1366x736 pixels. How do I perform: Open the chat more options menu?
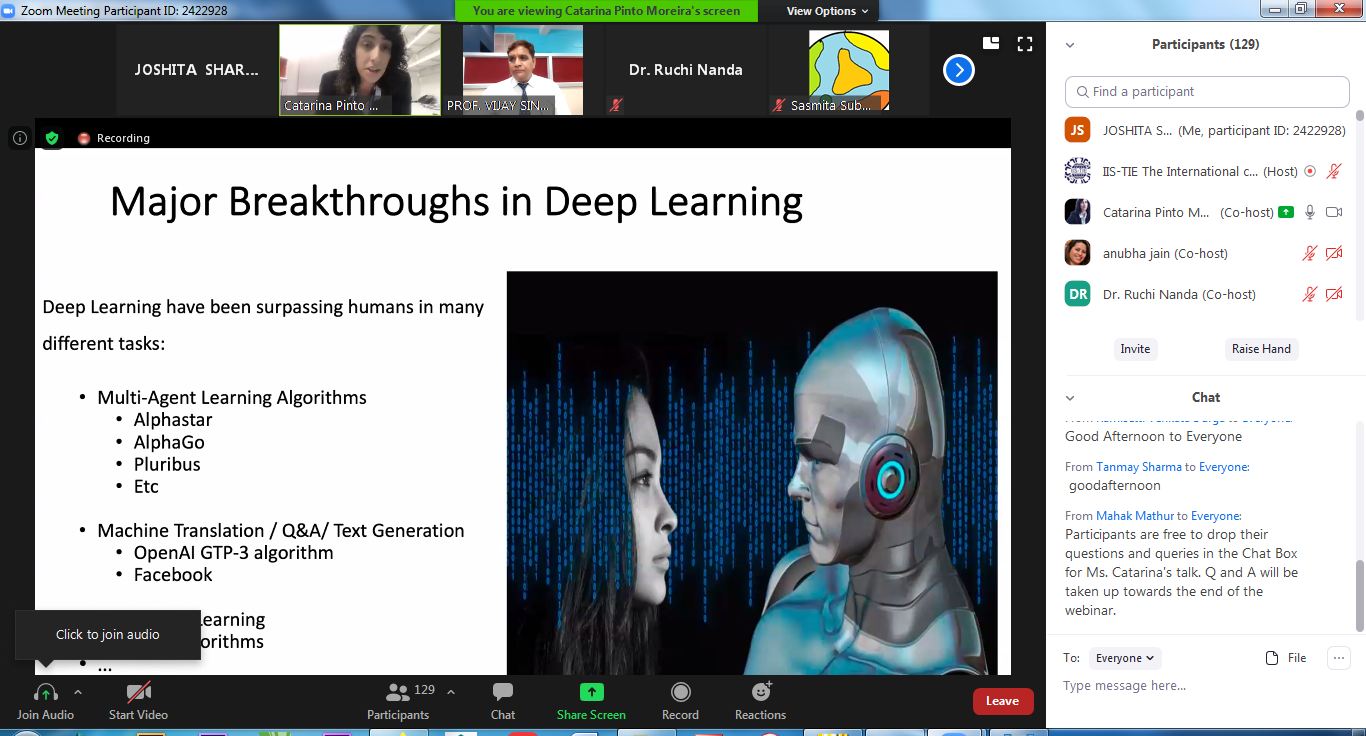[x=1338, y=658]
